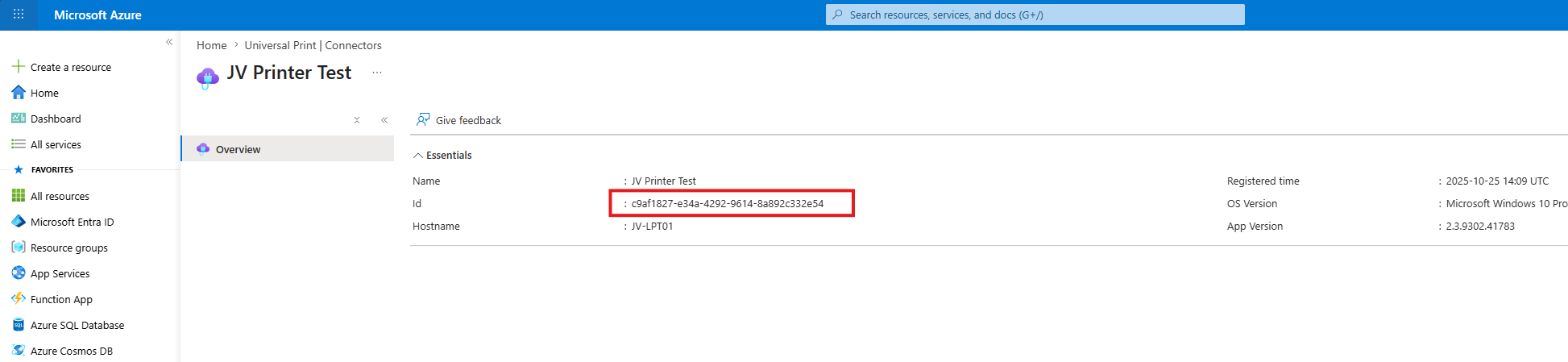Open Azure SQL Database
The height and width of the screenshot is (362, 1568).
[x=77, y=325]
